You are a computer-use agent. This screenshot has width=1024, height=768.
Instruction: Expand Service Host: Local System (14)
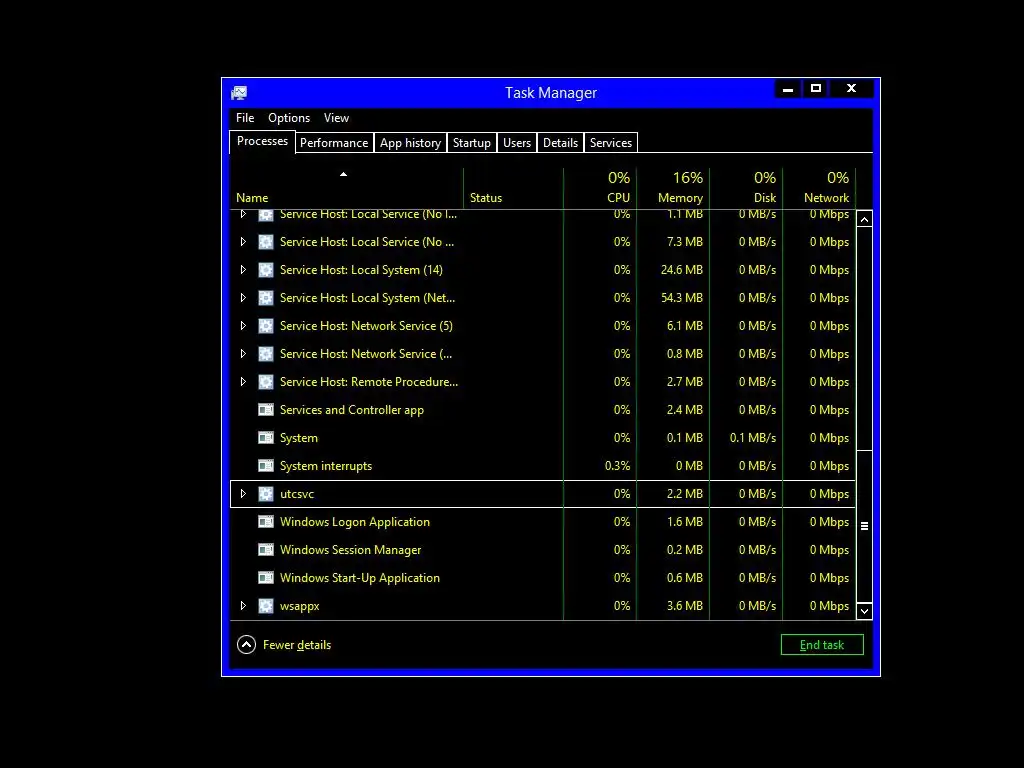[243, 270]
